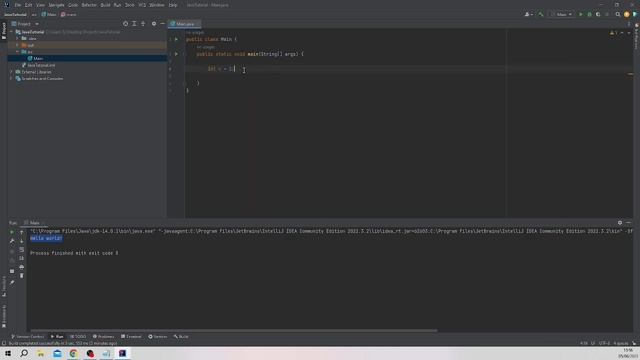Viewport: 640px width, 360px height.
Task: Click Collapse All in Project panel
Action: (143, 24)
